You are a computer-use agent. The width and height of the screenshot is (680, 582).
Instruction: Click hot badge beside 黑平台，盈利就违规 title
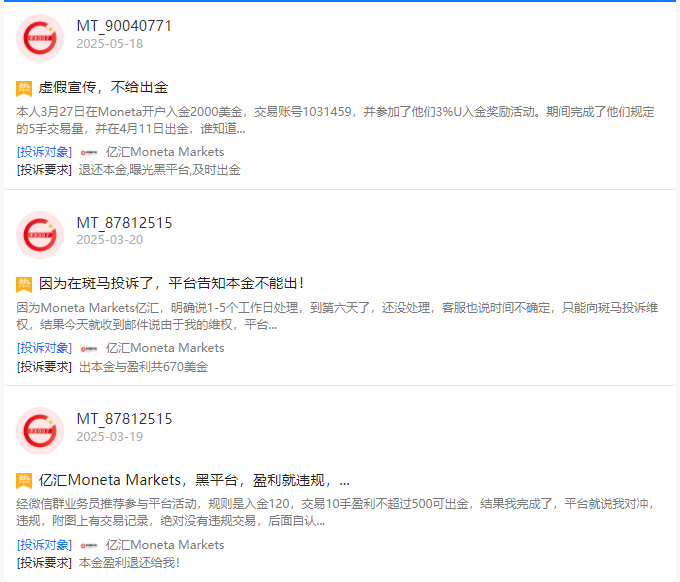tap(24, 481)
